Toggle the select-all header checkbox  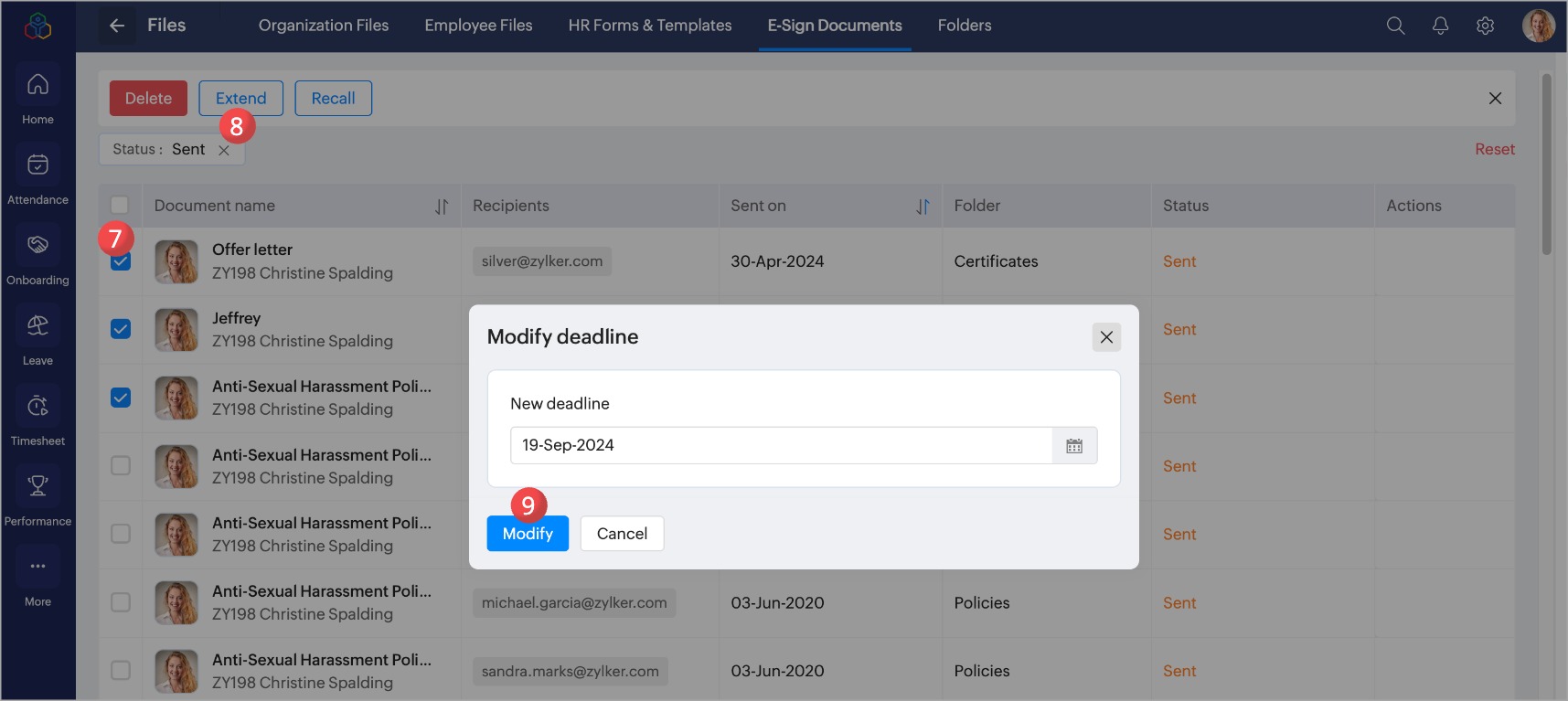(120, 206)
